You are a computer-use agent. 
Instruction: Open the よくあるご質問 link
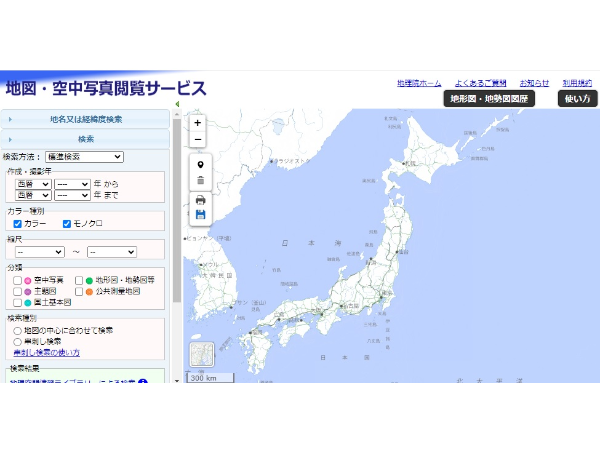(480, 83)
